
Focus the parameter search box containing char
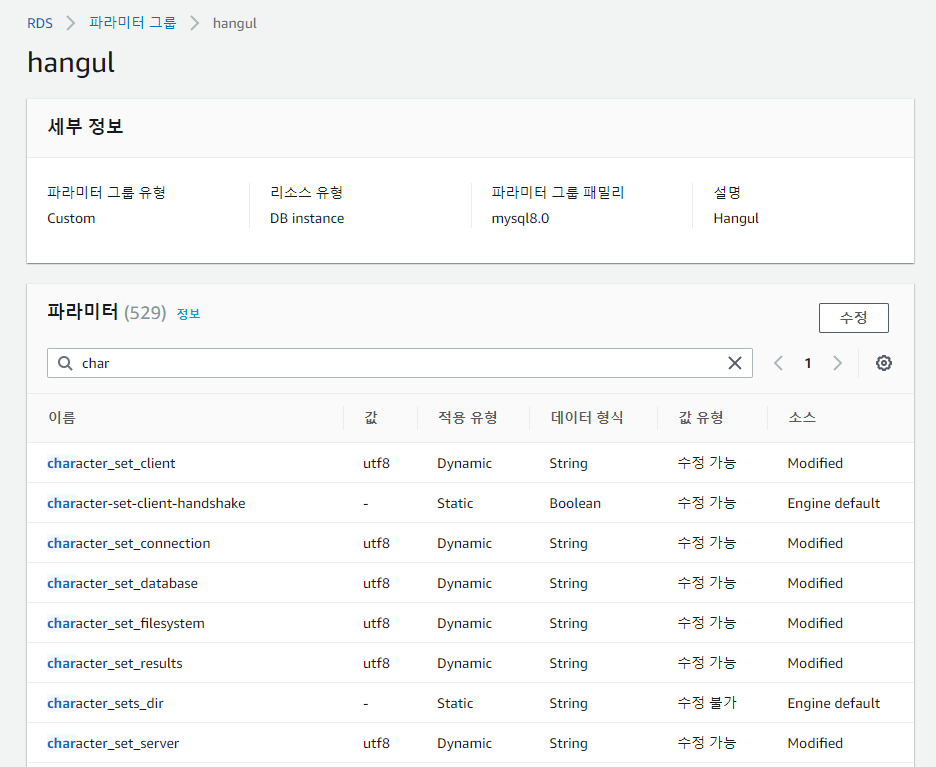(x=400, y=363)
